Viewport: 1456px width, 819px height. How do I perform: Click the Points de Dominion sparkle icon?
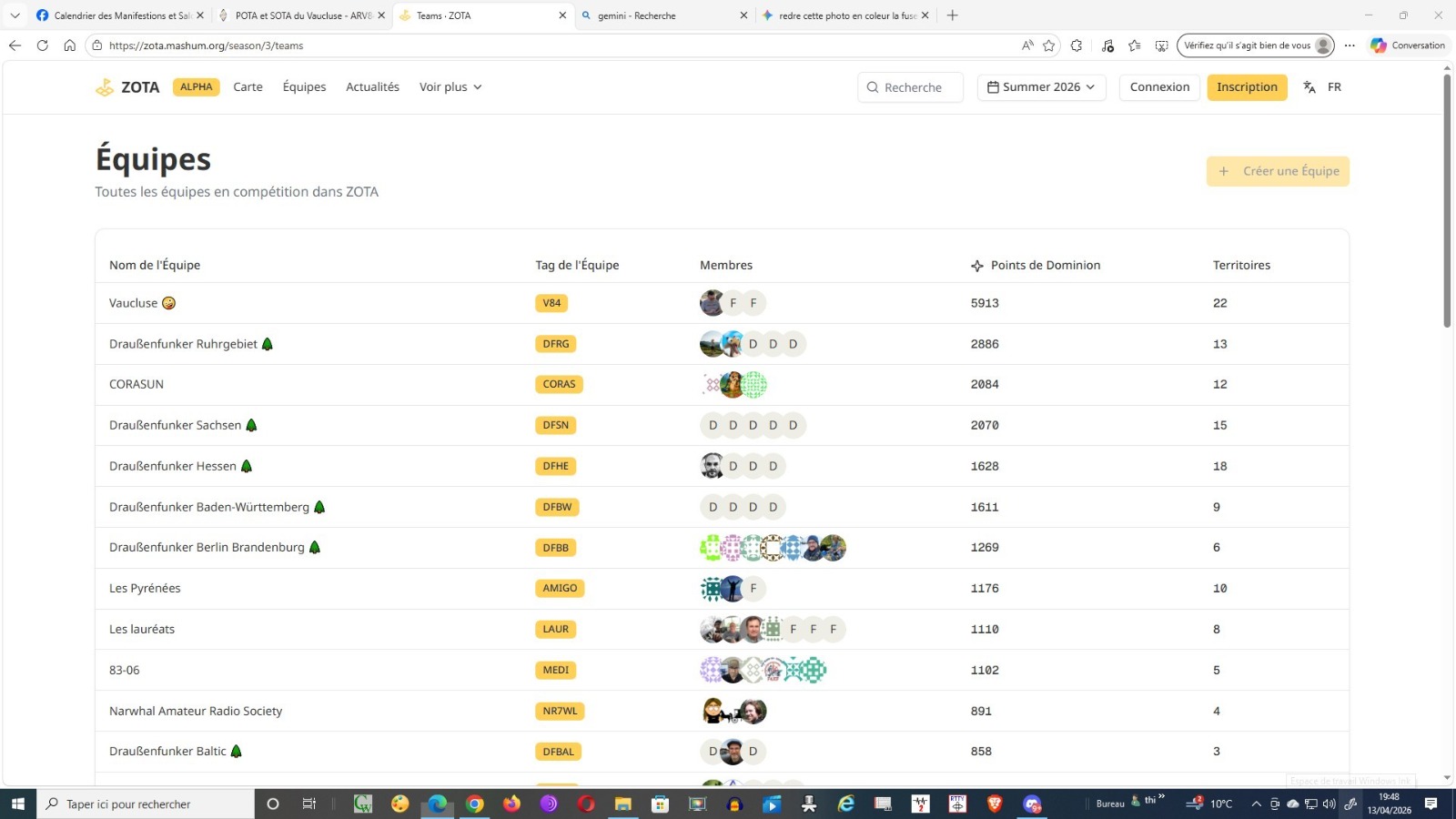(x=977, y=266)
